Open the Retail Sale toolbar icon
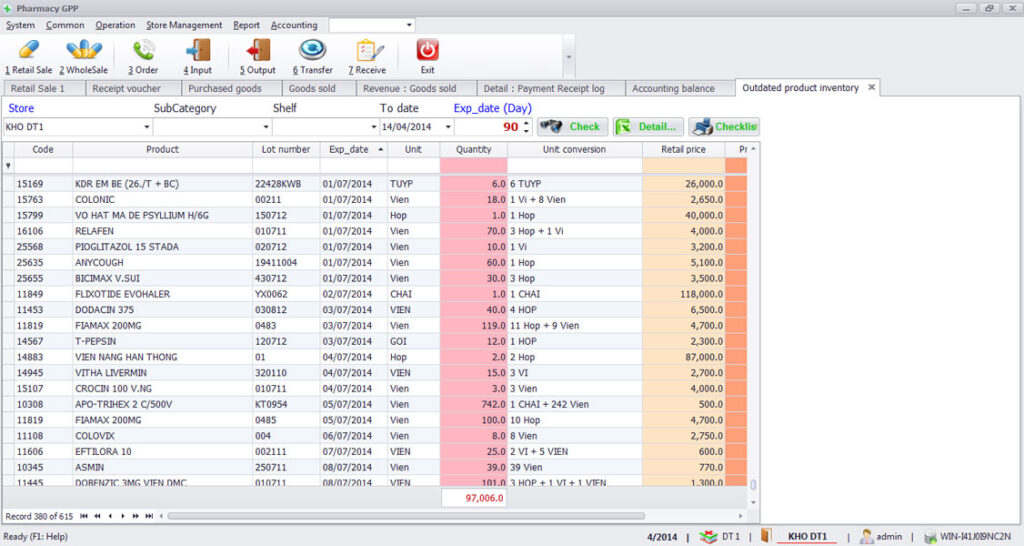 pyautogui.click(x=29, y=51)
